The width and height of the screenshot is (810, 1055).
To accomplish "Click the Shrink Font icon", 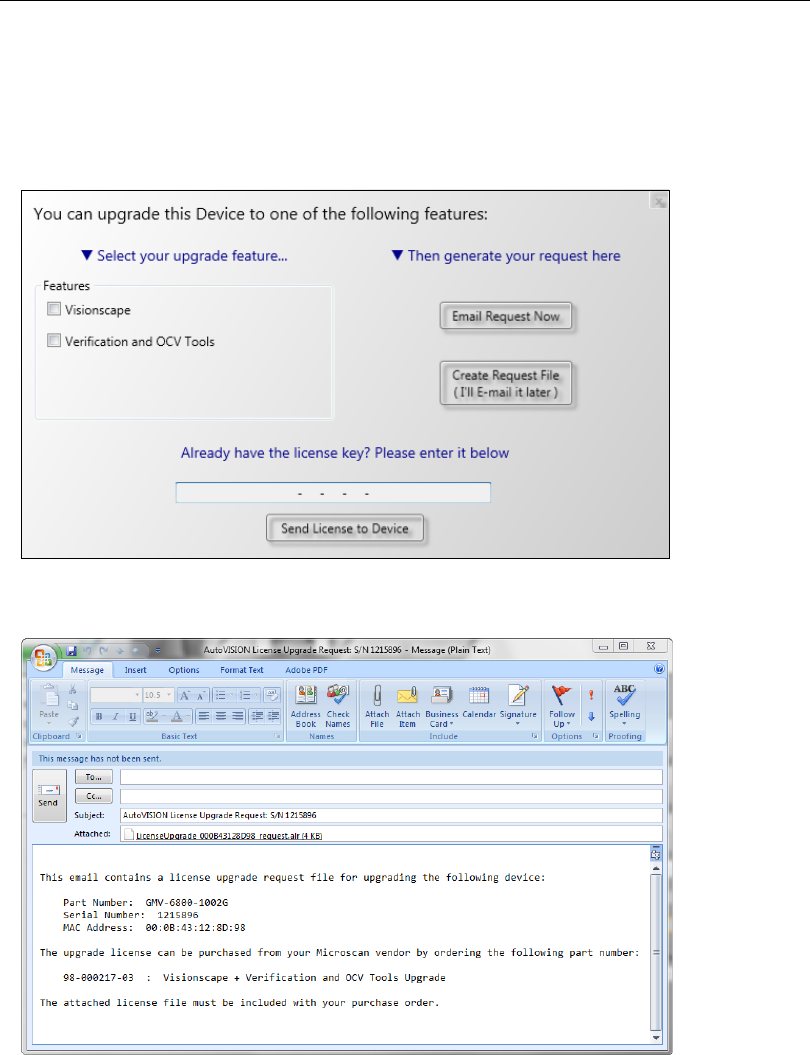I will [200, 695].
